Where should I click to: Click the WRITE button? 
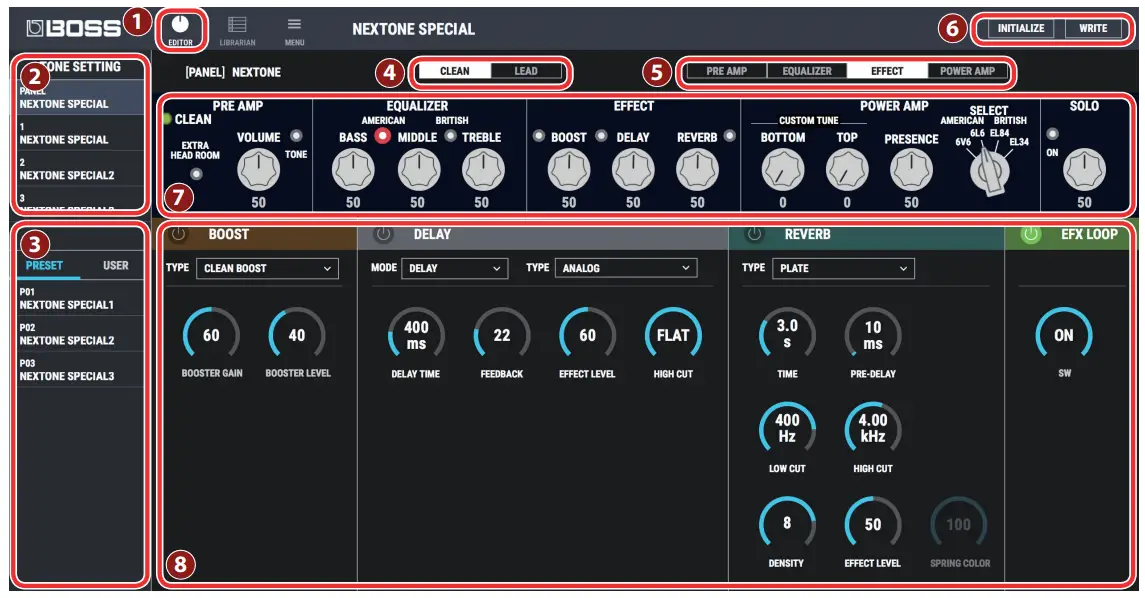pyautogui.click(x=1096, y=28)
